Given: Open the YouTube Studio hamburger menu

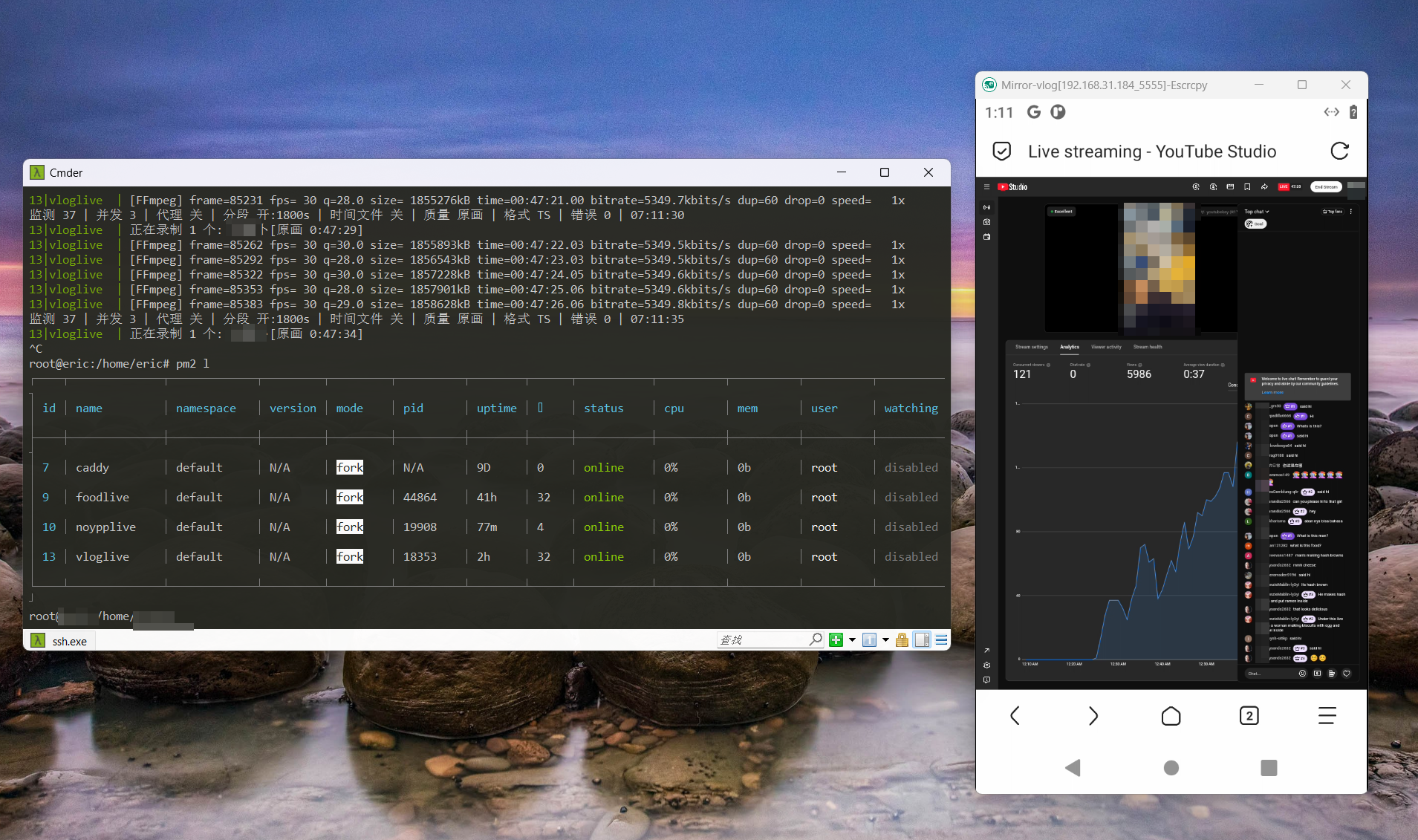Looking at the screenshot, I should [986, 187].
